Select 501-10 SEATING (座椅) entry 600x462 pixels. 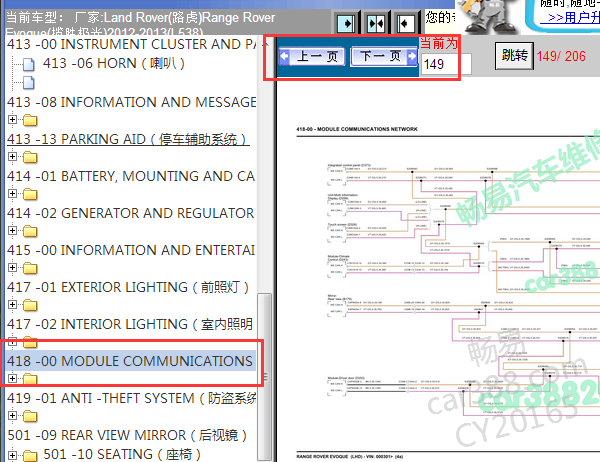(122, 454)
